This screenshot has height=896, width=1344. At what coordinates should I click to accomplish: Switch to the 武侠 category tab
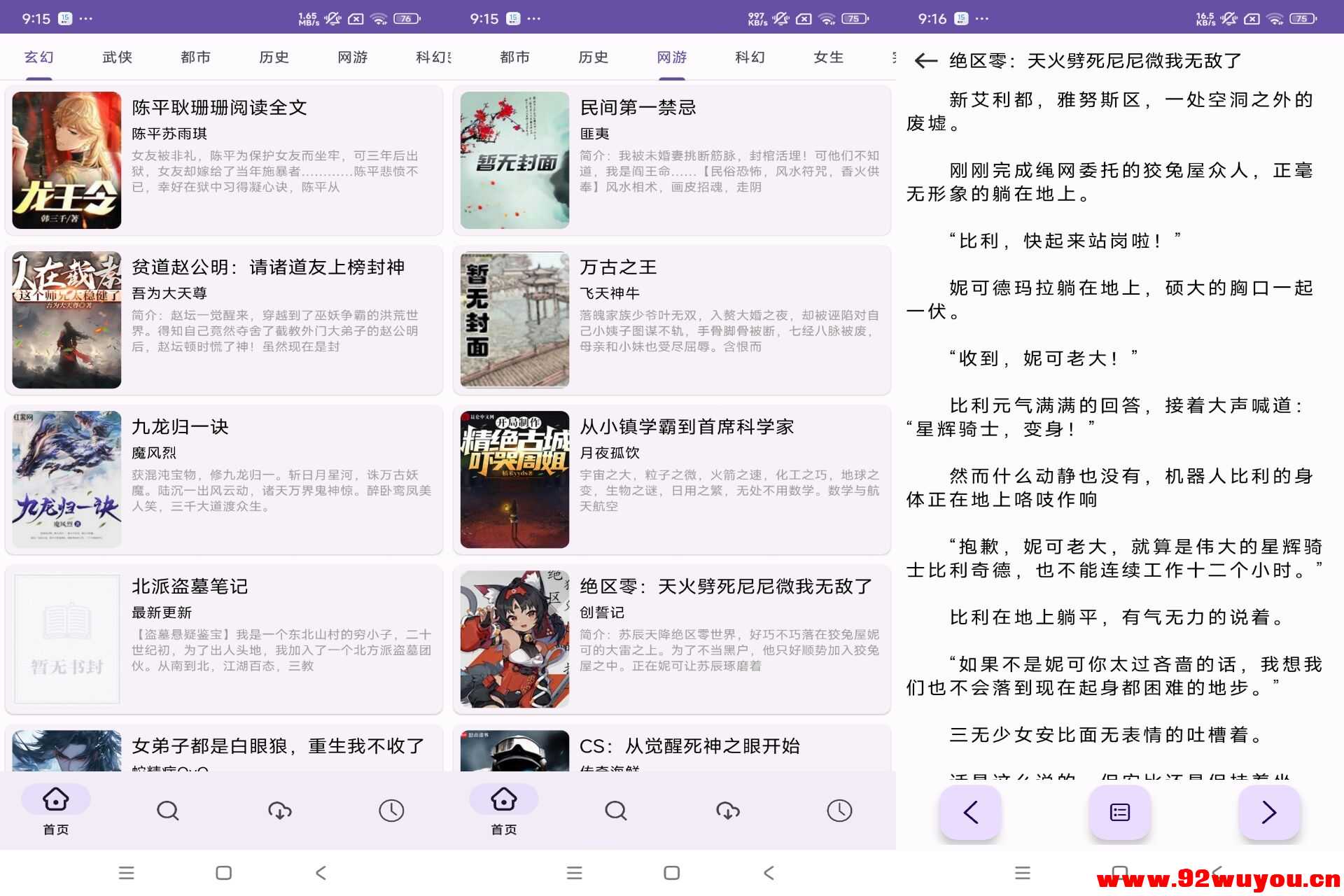click(x=117, y=57)
